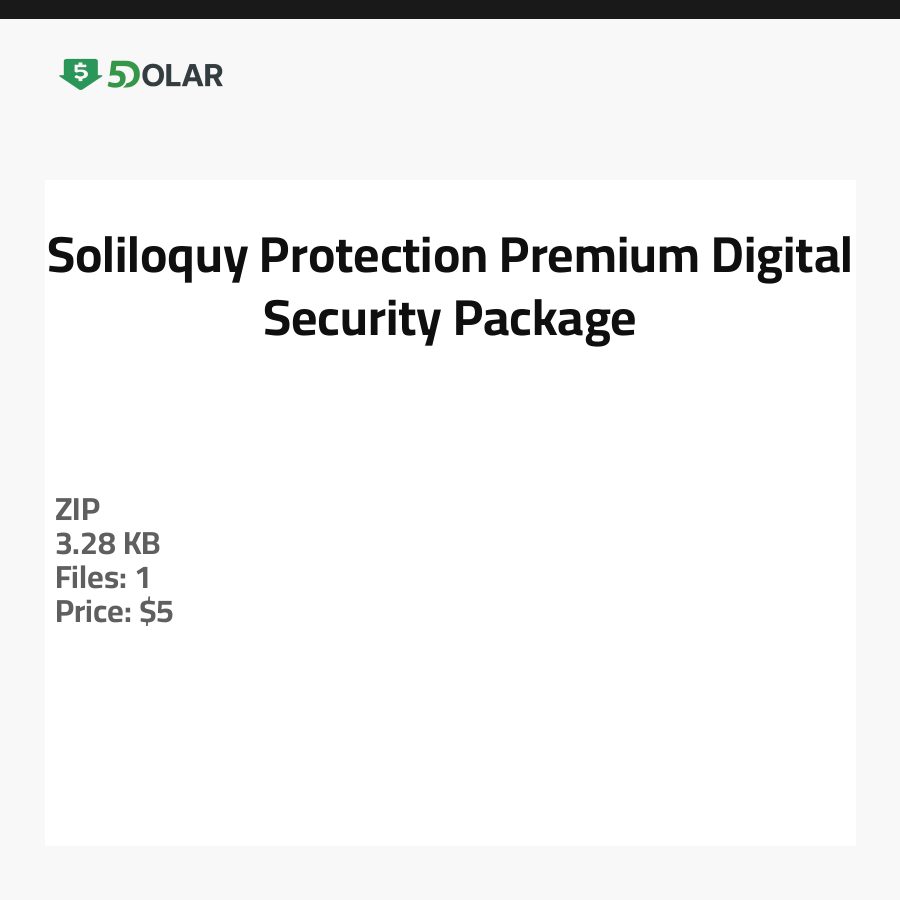Select the 3.28 KB file size text
The image size is (900, 900).
tap(108, 544)
